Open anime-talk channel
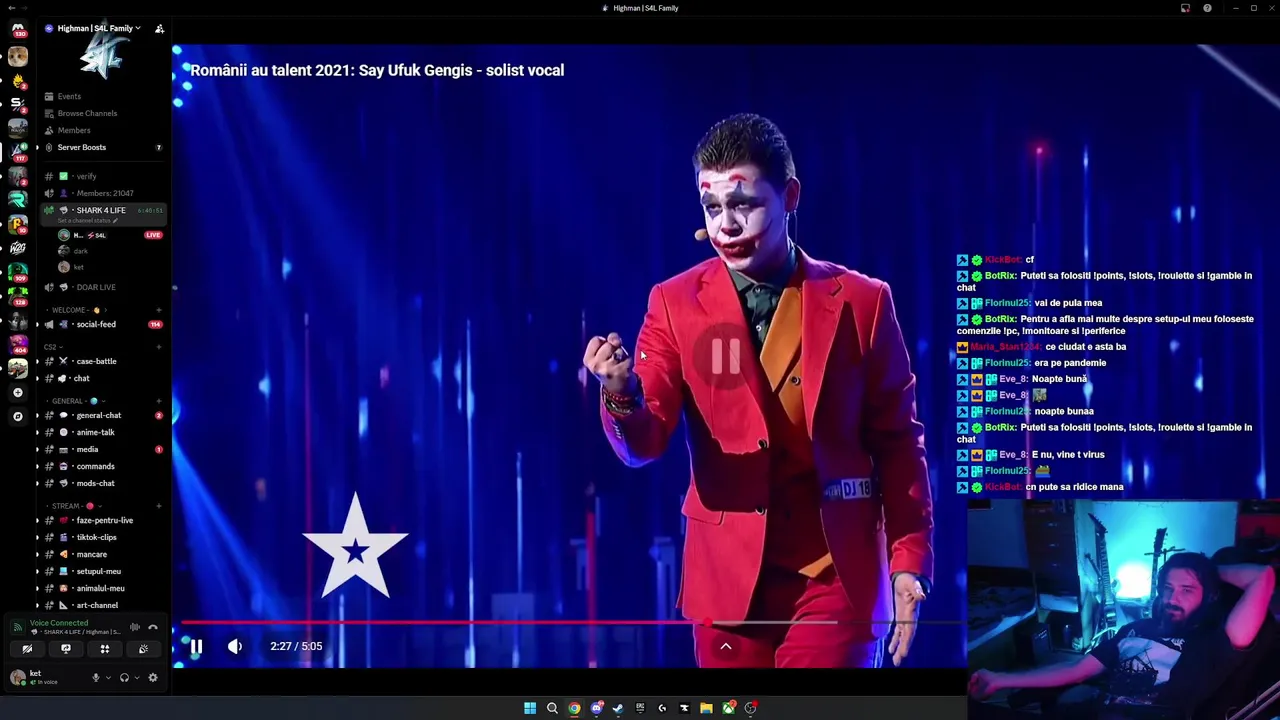 (103, 432)
